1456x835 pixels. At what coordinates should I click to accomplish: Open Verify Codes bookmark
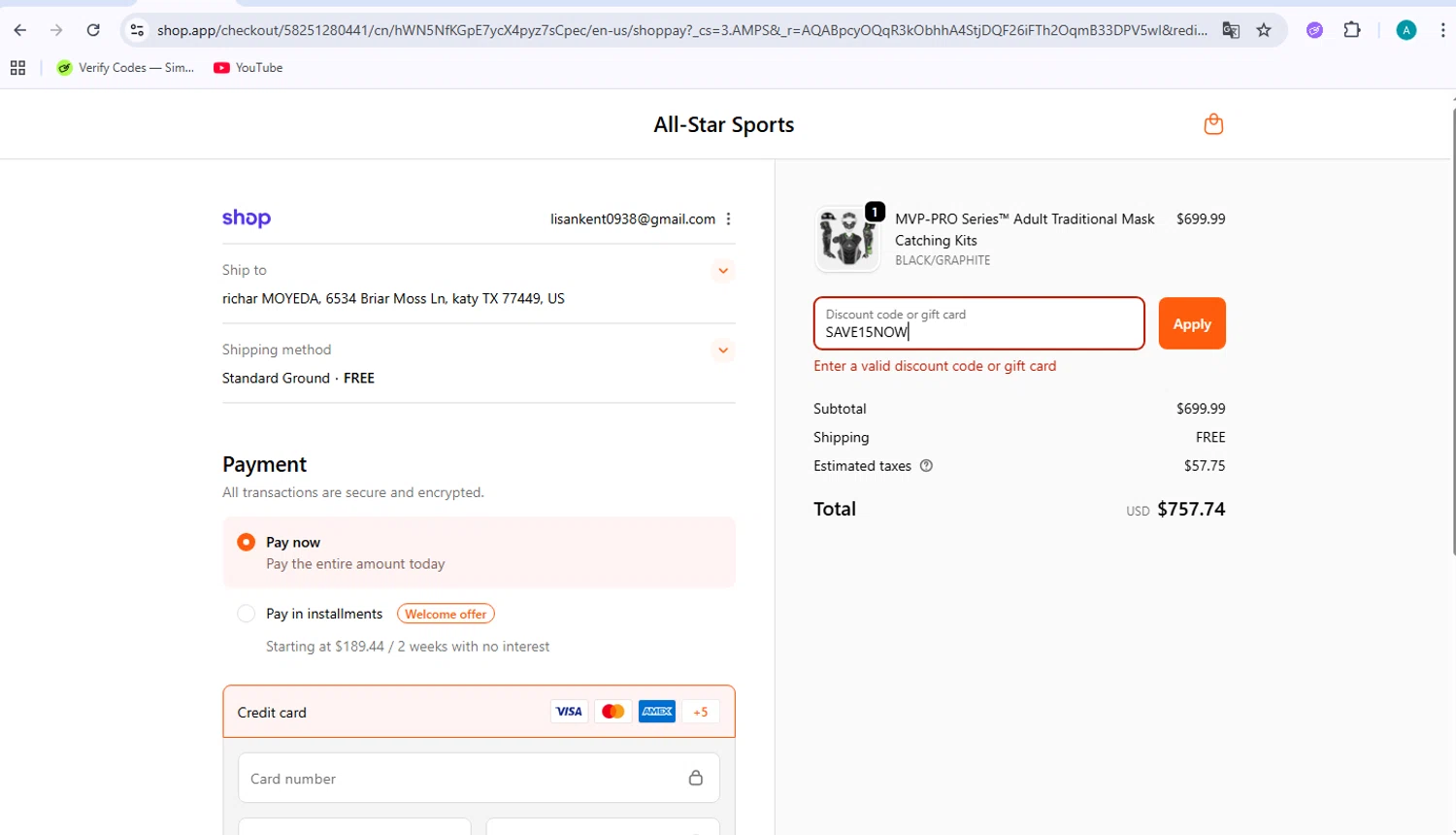coord(126,68)
